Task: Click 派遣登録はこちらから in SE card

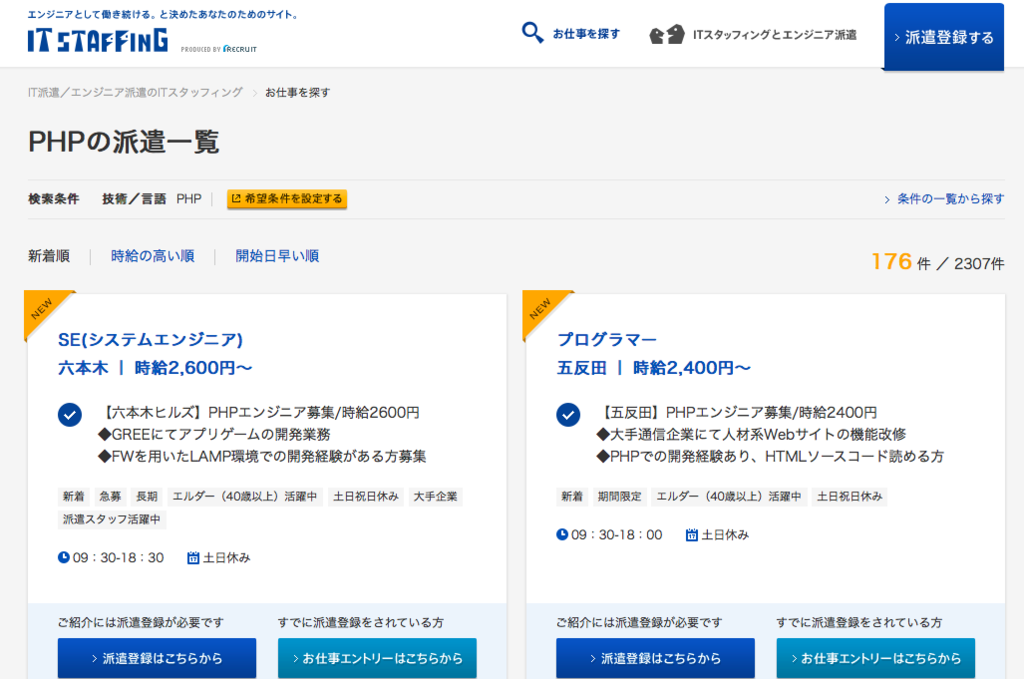Action: coord(157,658)
